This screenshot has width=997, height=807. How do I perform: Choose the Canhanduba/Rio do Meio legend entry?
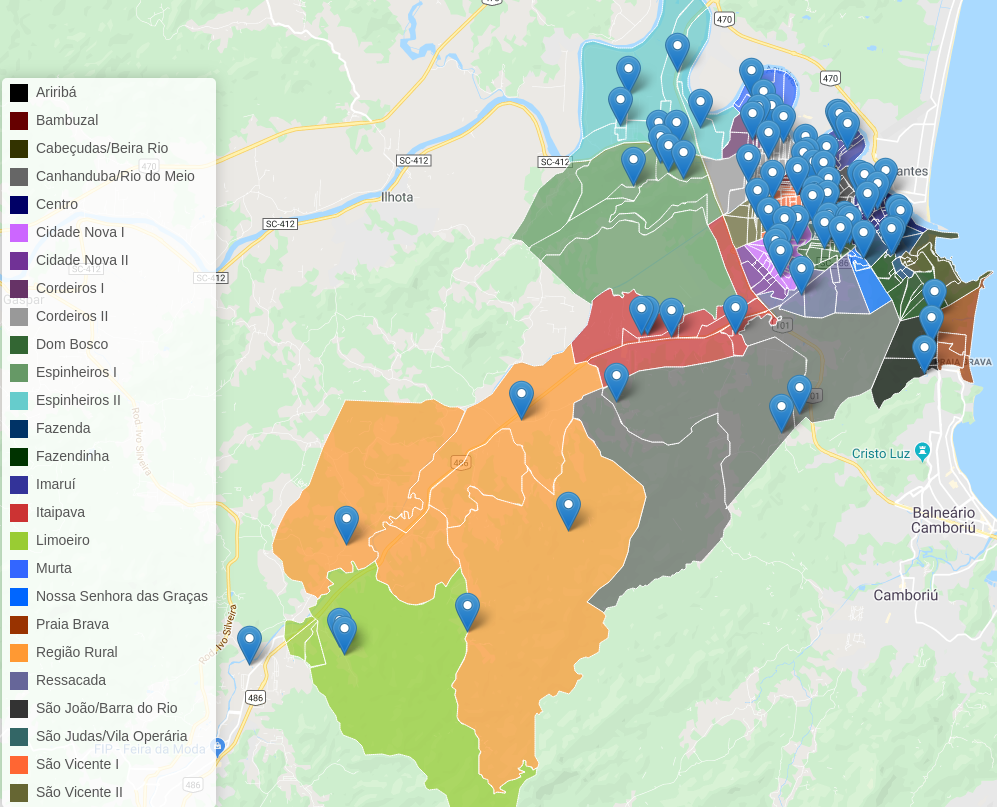pos(115,176)
